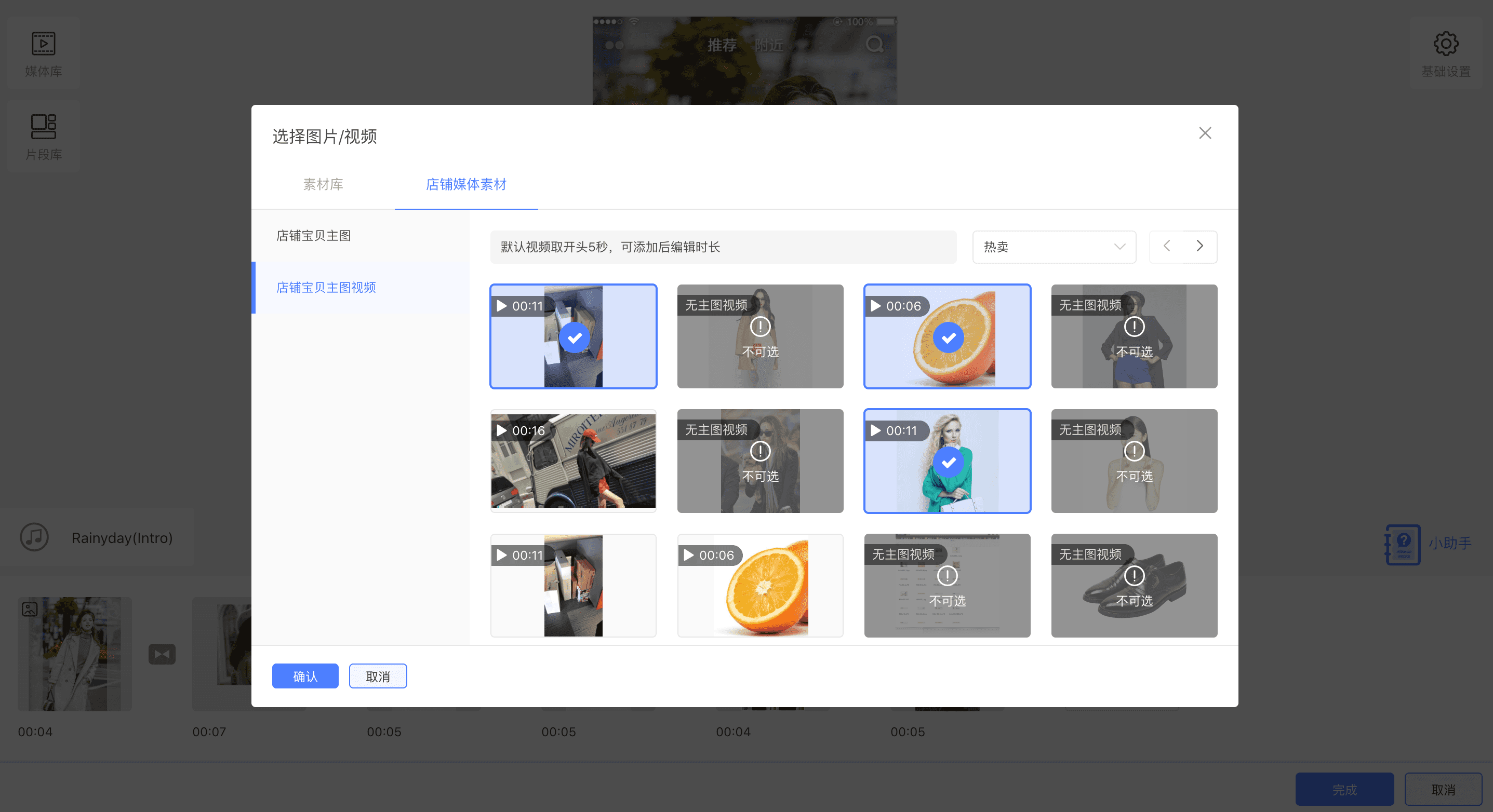Select first timeline clip labeled 00:04
This screenshot has height=812, width=1493.
click(x=75, y=654)
